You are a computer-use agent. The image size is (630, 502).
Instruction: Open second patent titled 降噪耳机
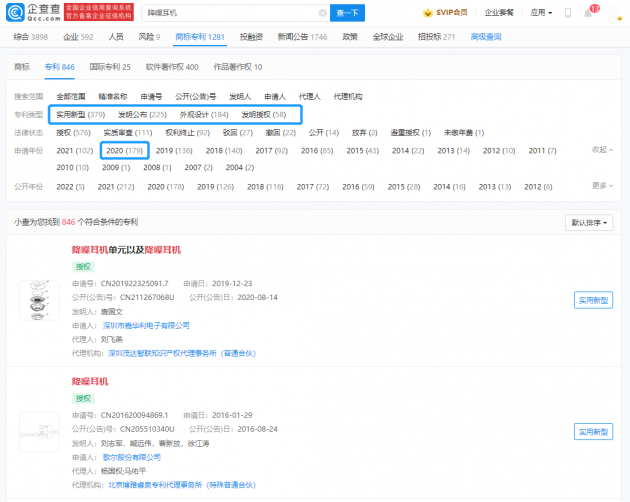tap(90, 381)
